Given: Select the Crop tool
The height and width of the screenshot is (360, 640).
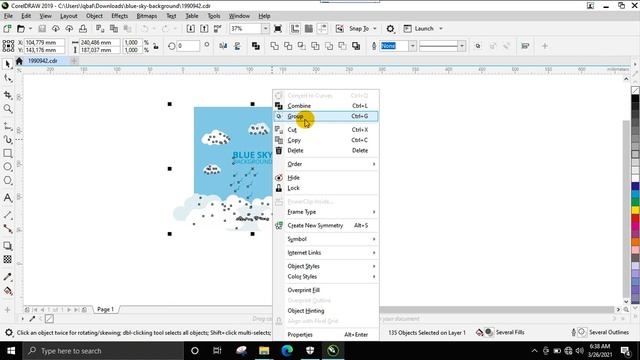Looking at the screenshot, I should point(8,95).
